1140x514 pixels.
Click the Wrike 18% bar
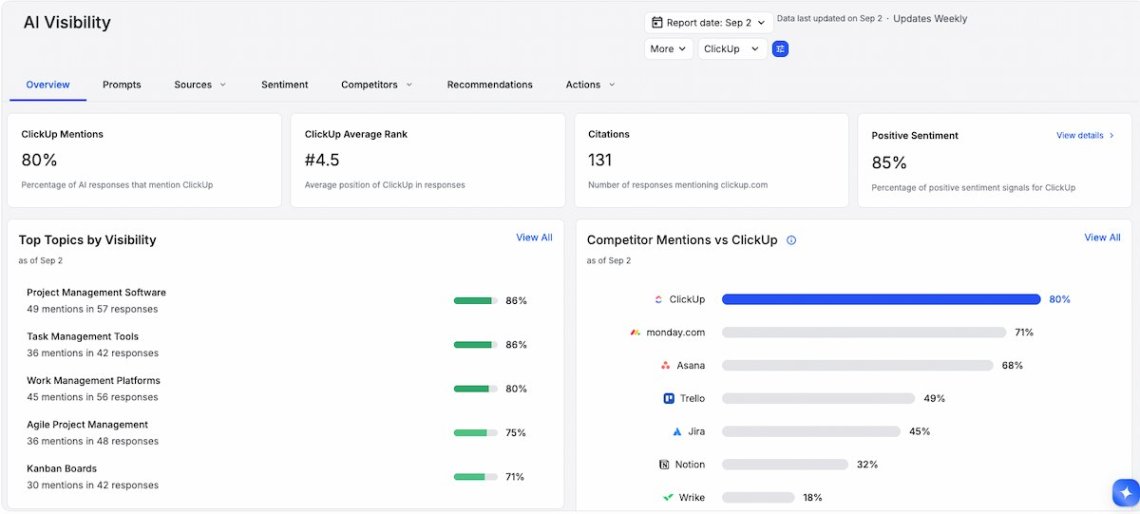[x=758, y=497]
